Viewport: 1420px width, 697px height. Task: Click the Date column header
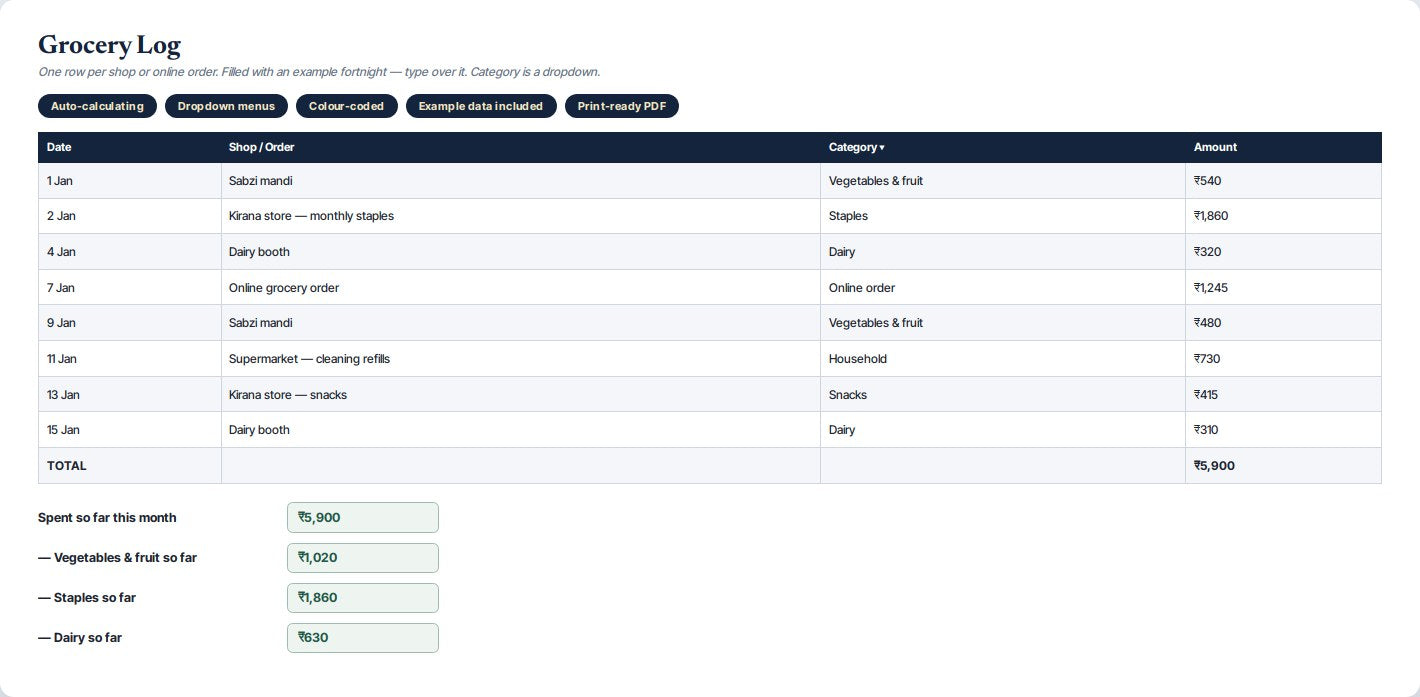129,147
